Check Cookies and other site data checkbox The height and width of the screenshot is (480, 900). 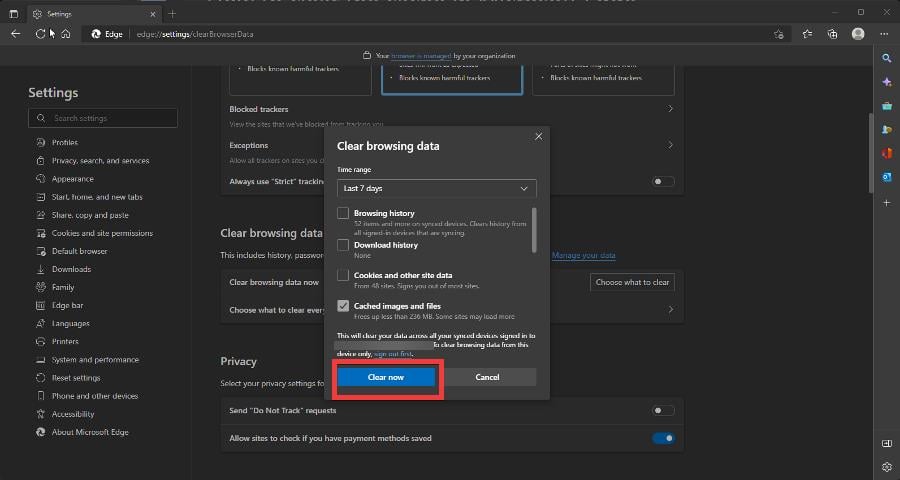click(343, 276)
